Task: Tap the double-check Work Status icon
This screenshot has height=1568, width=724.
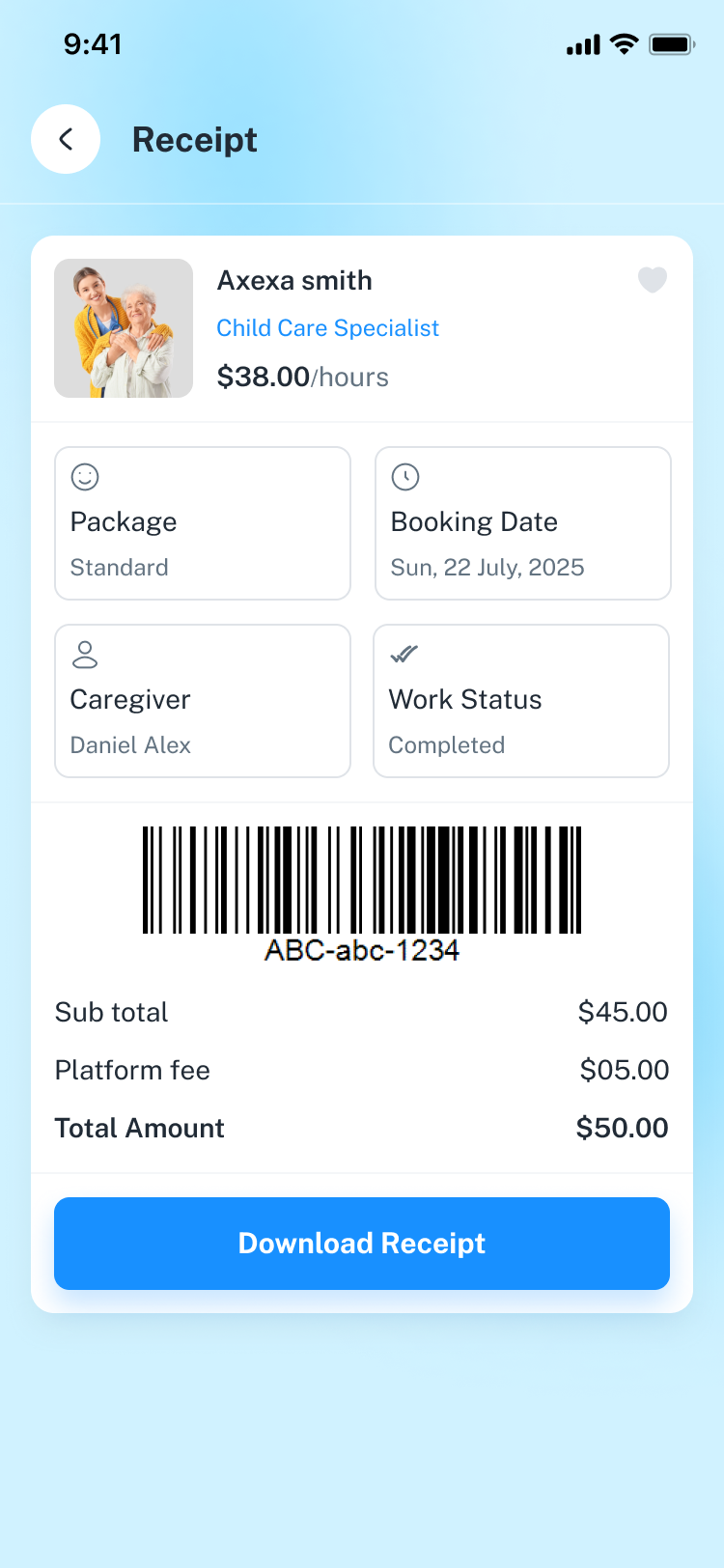Action: coord(404,655)
